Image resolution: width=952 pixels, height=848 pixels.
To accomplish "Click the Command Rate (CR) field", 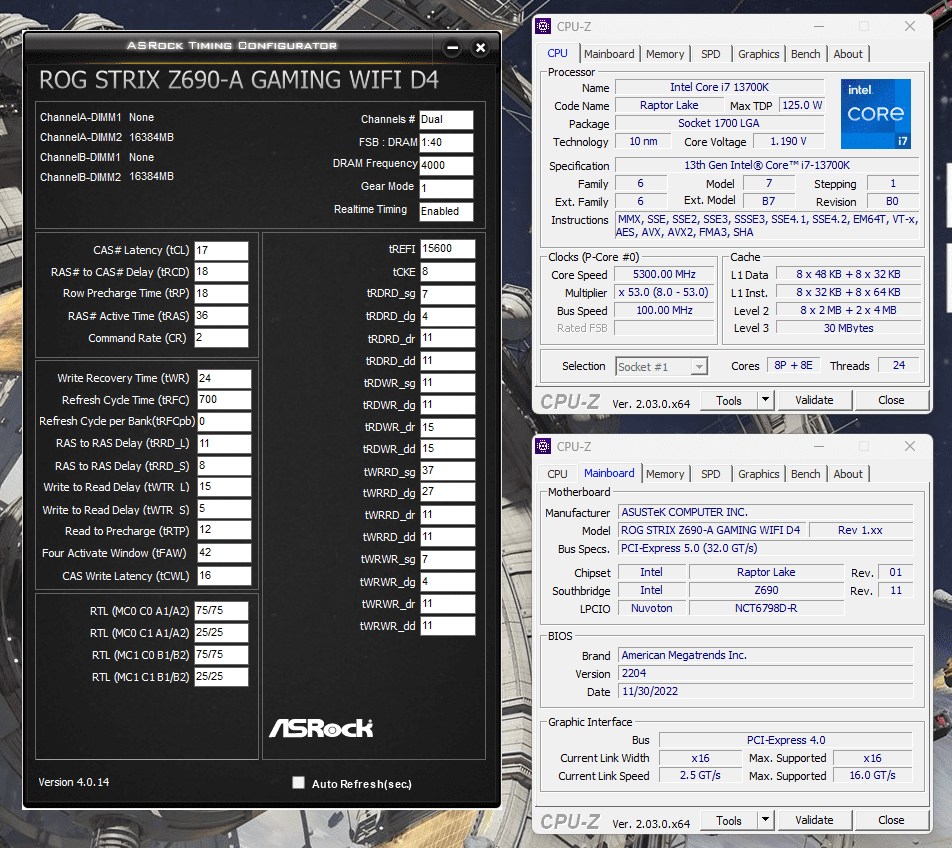I will [x=221, y=338].
